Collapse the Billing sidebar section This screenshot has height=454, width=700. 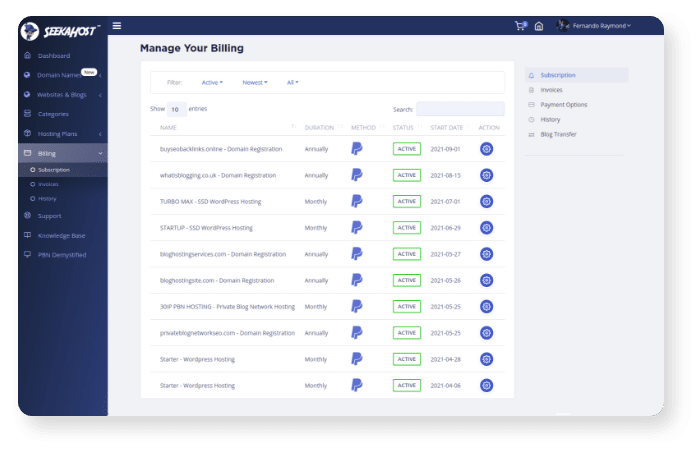pos(62,153)
